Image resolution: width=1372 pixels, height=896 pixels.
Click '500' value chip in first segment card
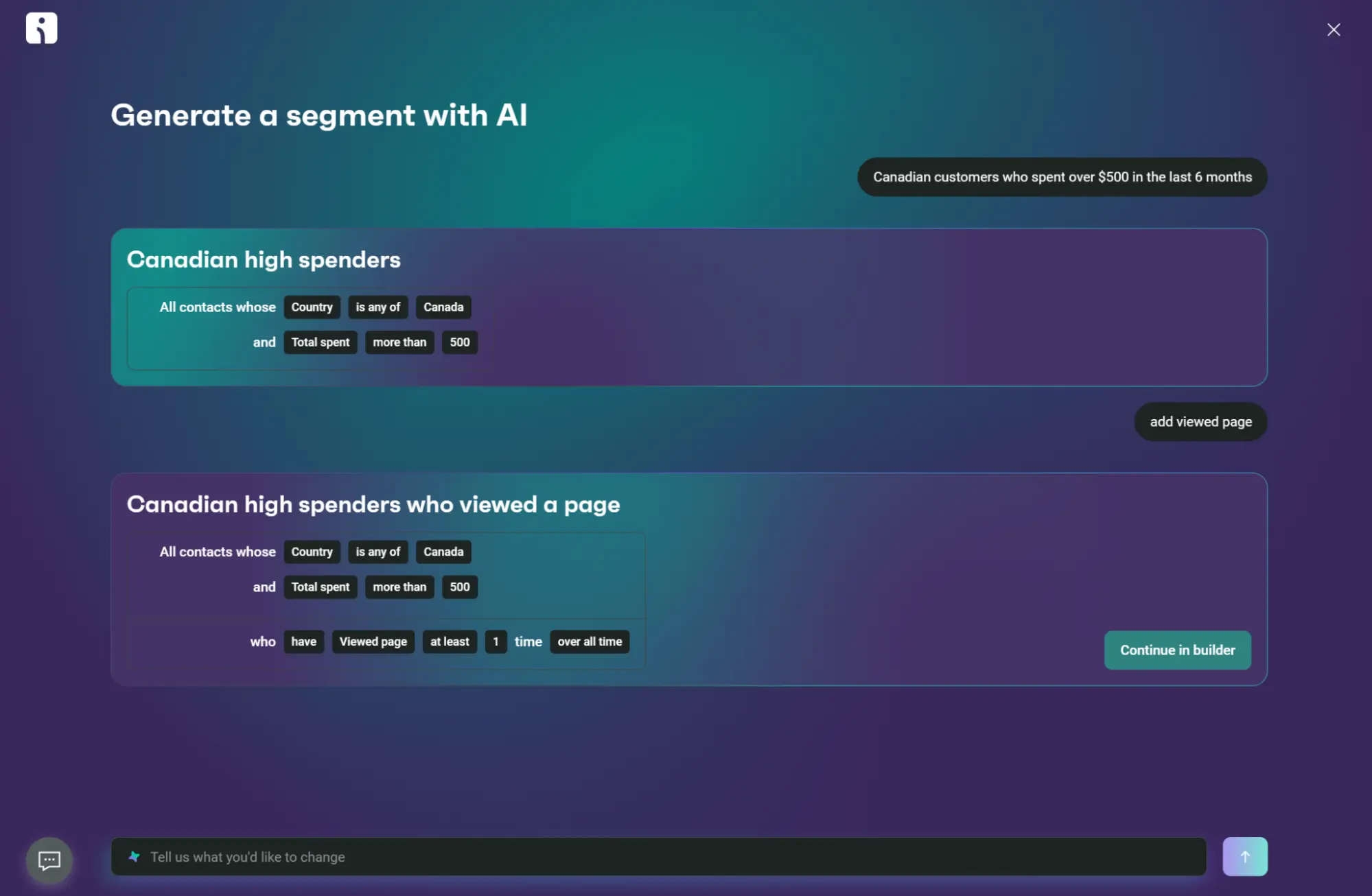(460, 342)
